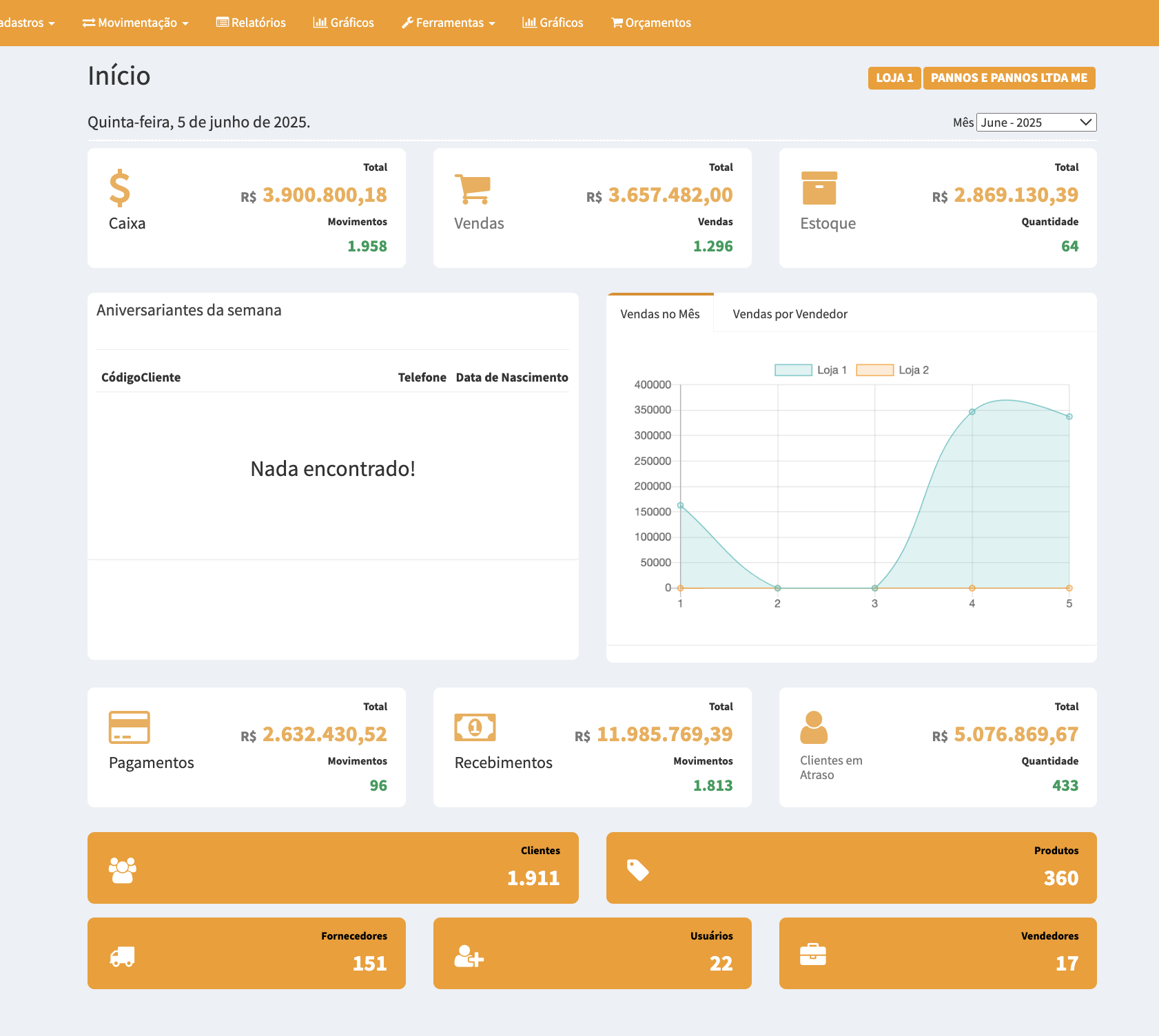Image resolution: width=1159 pixels, height=1036 pixels.
Task: Click the Pagamentos credit card icon
Action: 130,727
